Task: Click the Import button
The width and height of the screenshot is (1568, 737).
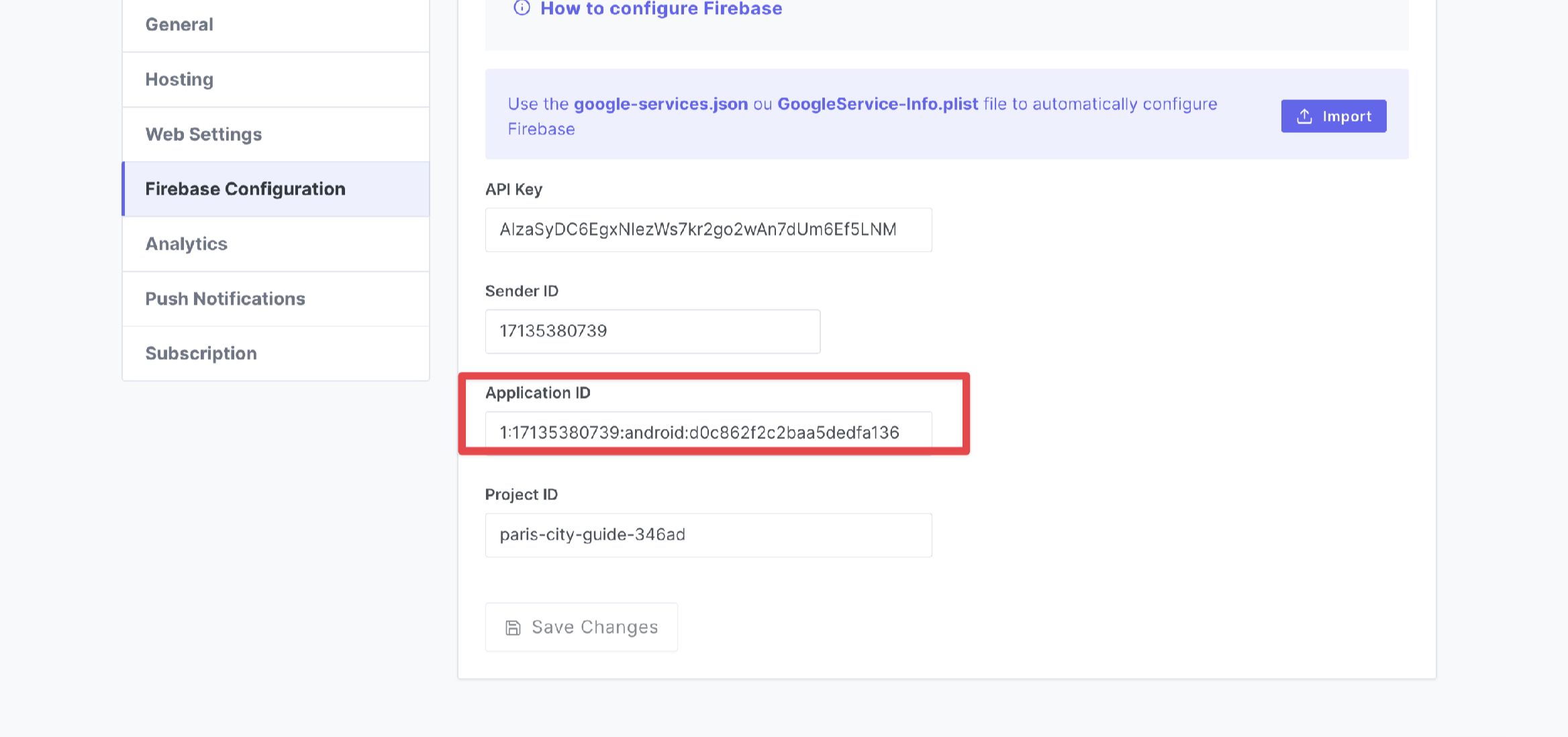Action: pyautogui.click(x=1333, y=115)
